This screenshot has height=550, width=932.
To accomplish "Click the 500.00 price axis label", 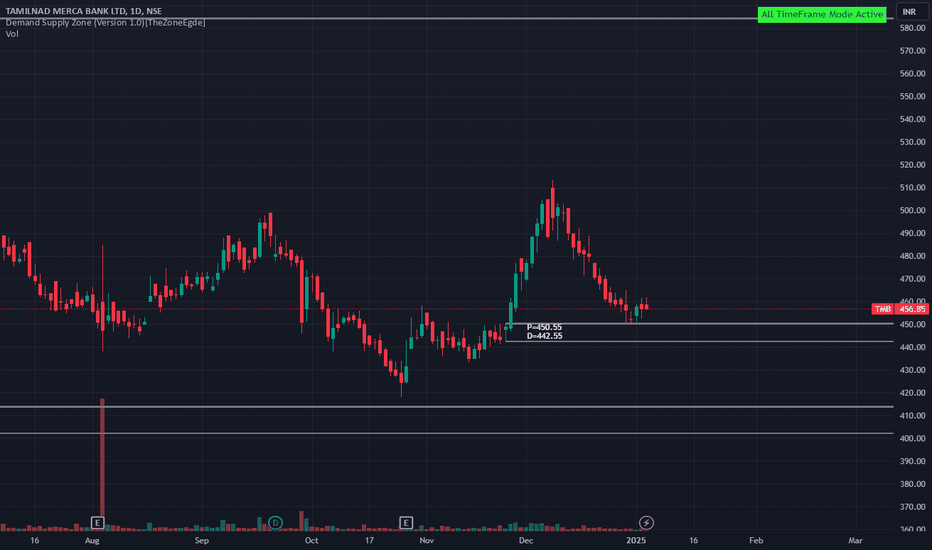I will tap(912, 210).
